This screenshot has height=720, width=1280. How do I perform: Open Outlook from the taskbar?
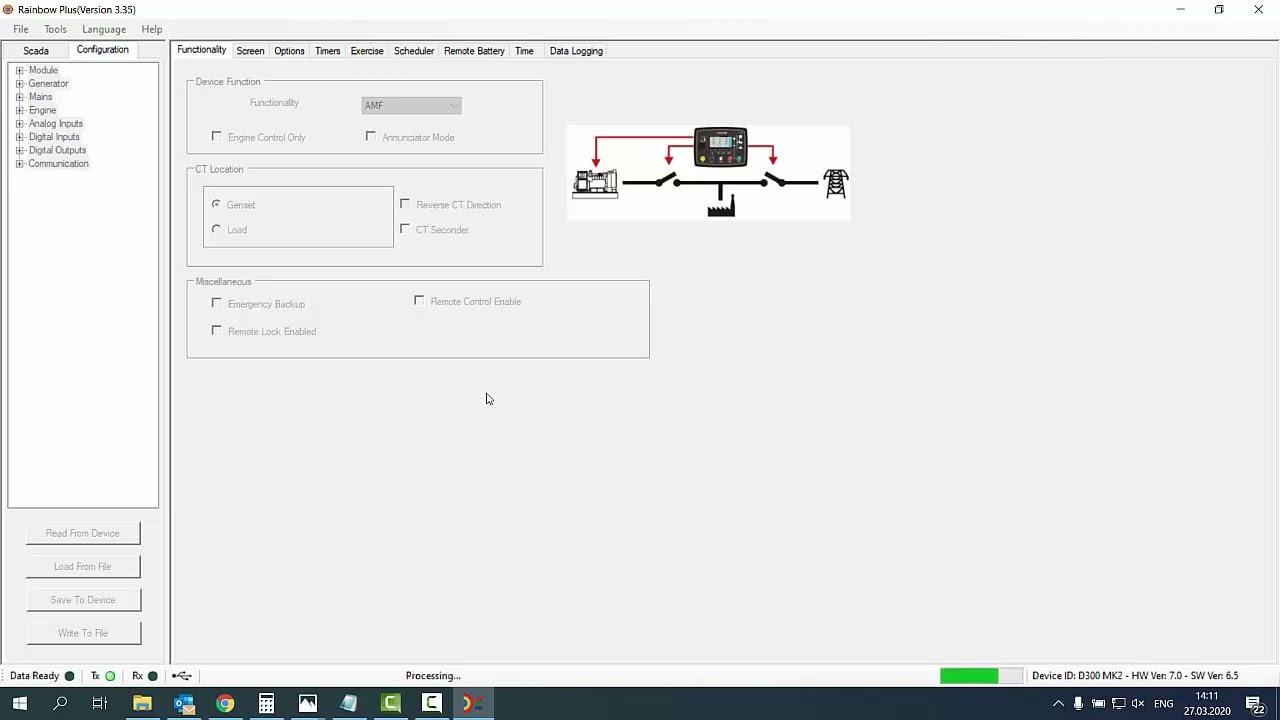[184, 704]
